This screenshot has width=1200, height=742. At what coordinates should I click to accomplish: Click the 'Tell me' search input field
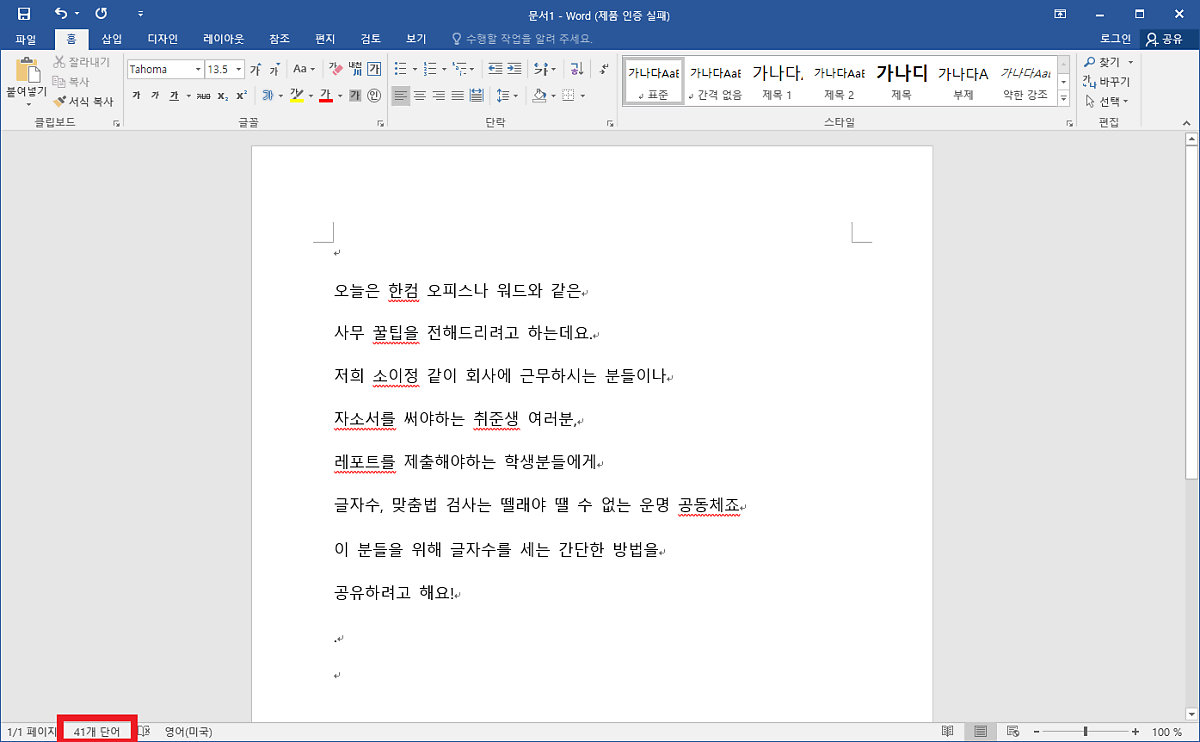pos(523,39)
